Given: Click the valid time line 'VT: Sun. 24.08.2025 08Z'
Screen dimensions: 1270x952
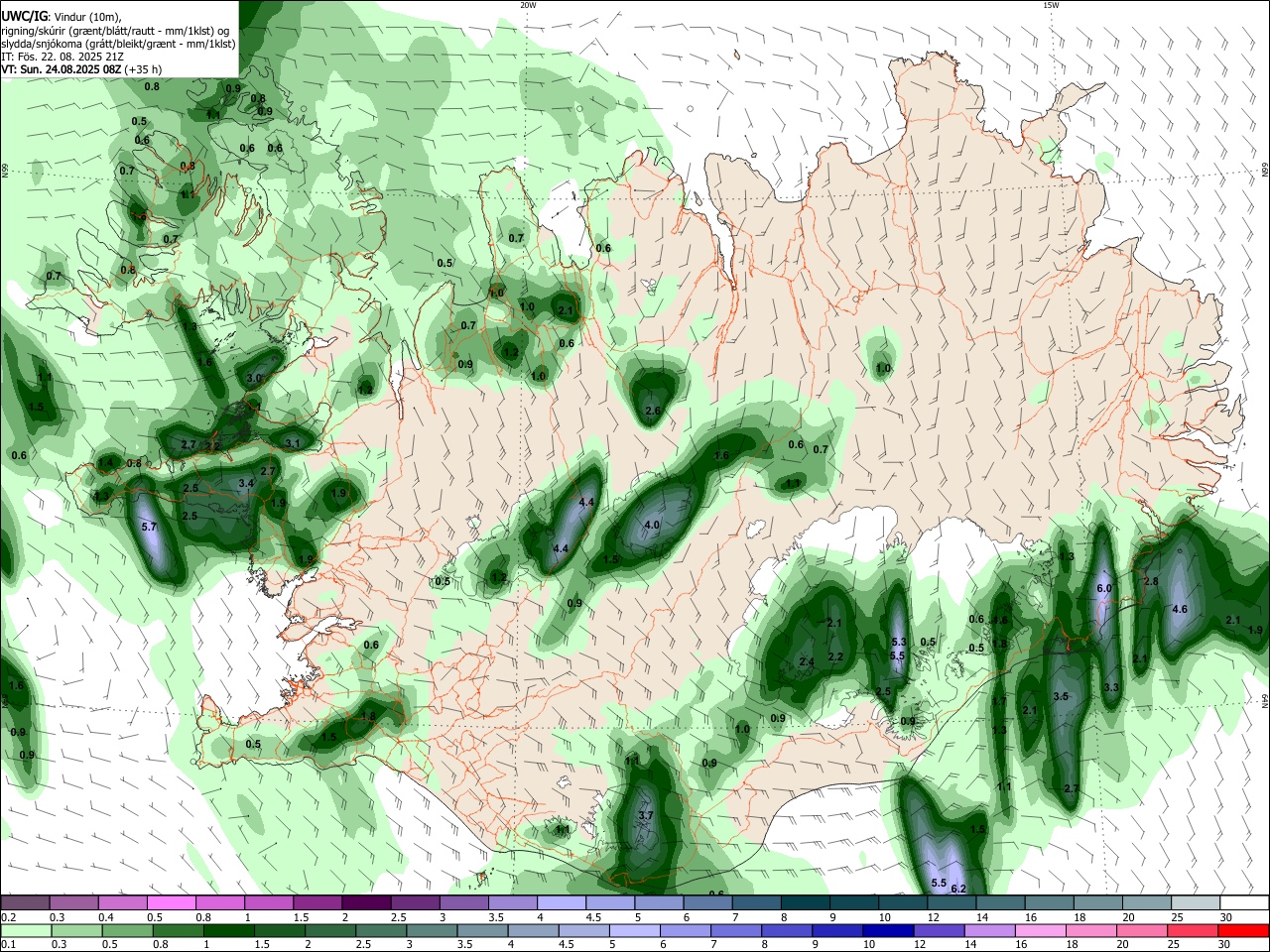Looking at the screenshot, I should point(61,69).
